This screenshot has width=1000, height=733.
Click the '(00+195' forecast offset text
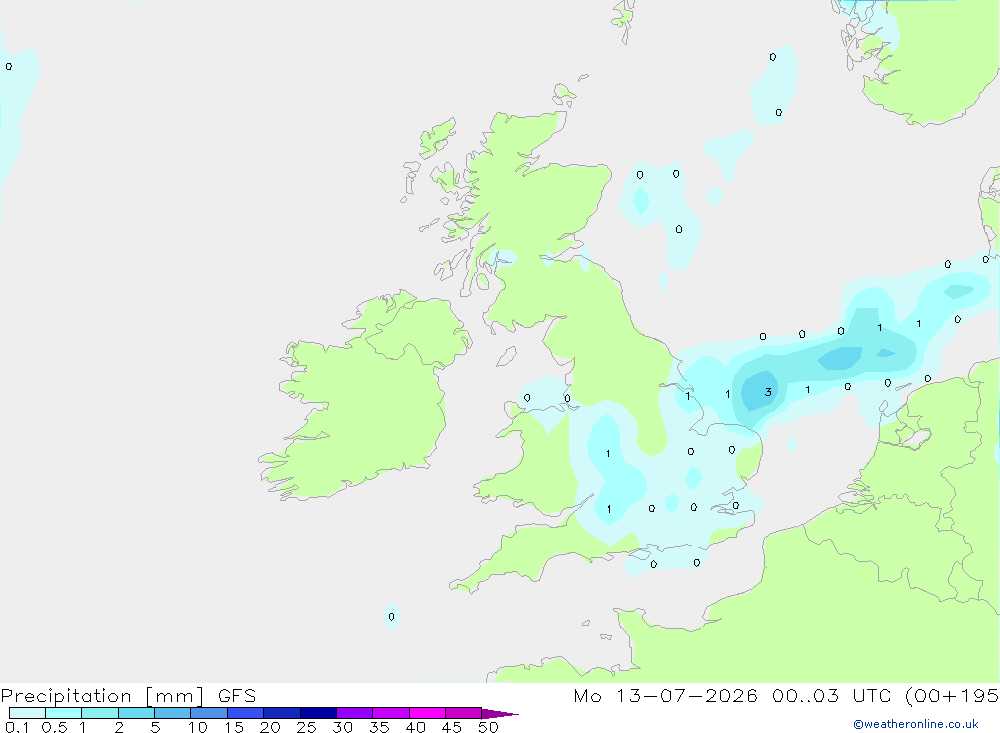(x=952, y=696)
